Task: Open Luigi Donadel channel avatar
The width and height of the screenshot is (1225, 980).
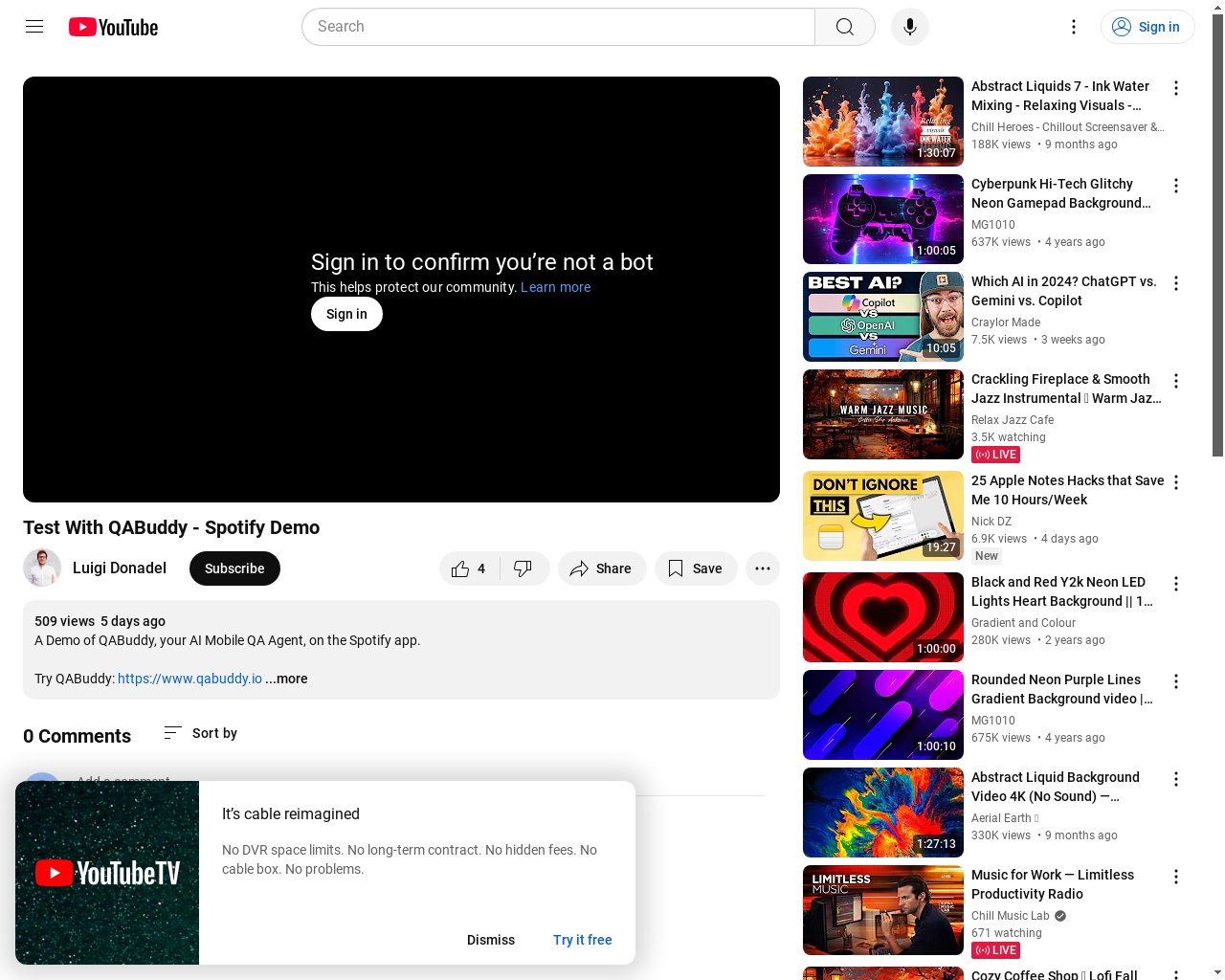Action: tap(42, 568)
